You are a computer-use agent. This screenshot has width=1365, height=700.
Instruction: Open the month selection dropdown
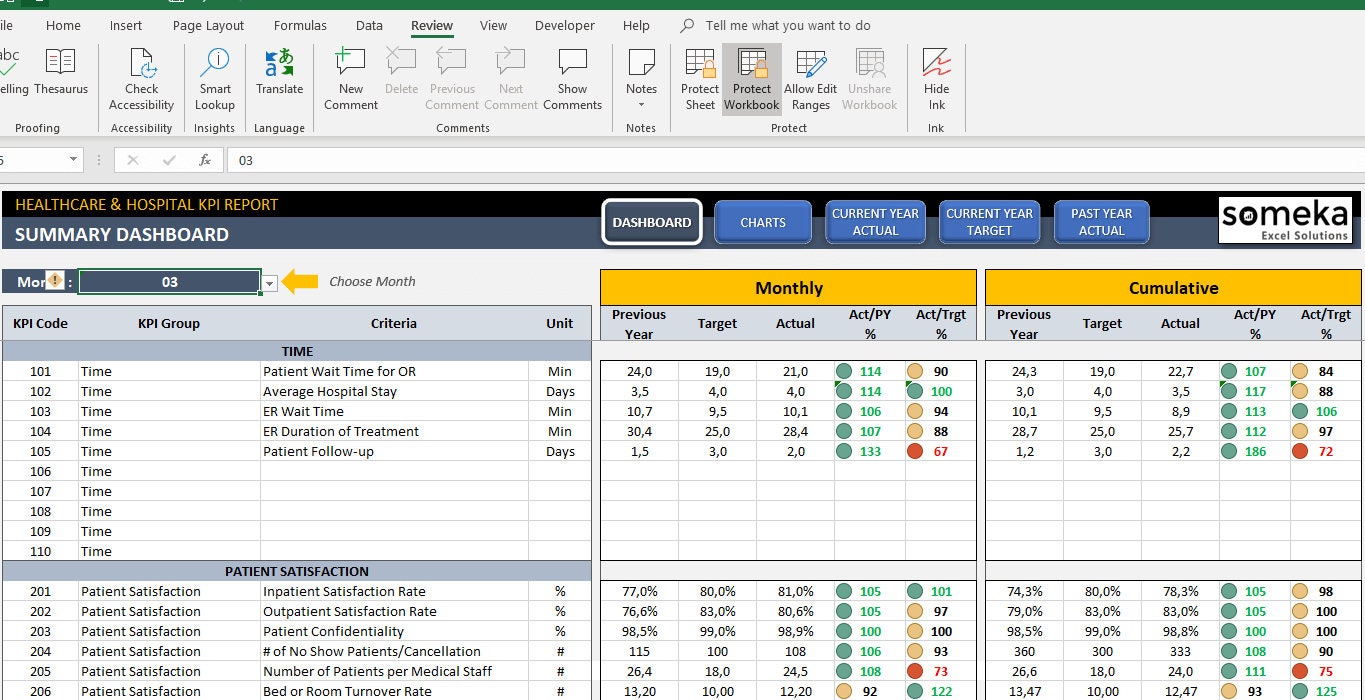[268, 282]
